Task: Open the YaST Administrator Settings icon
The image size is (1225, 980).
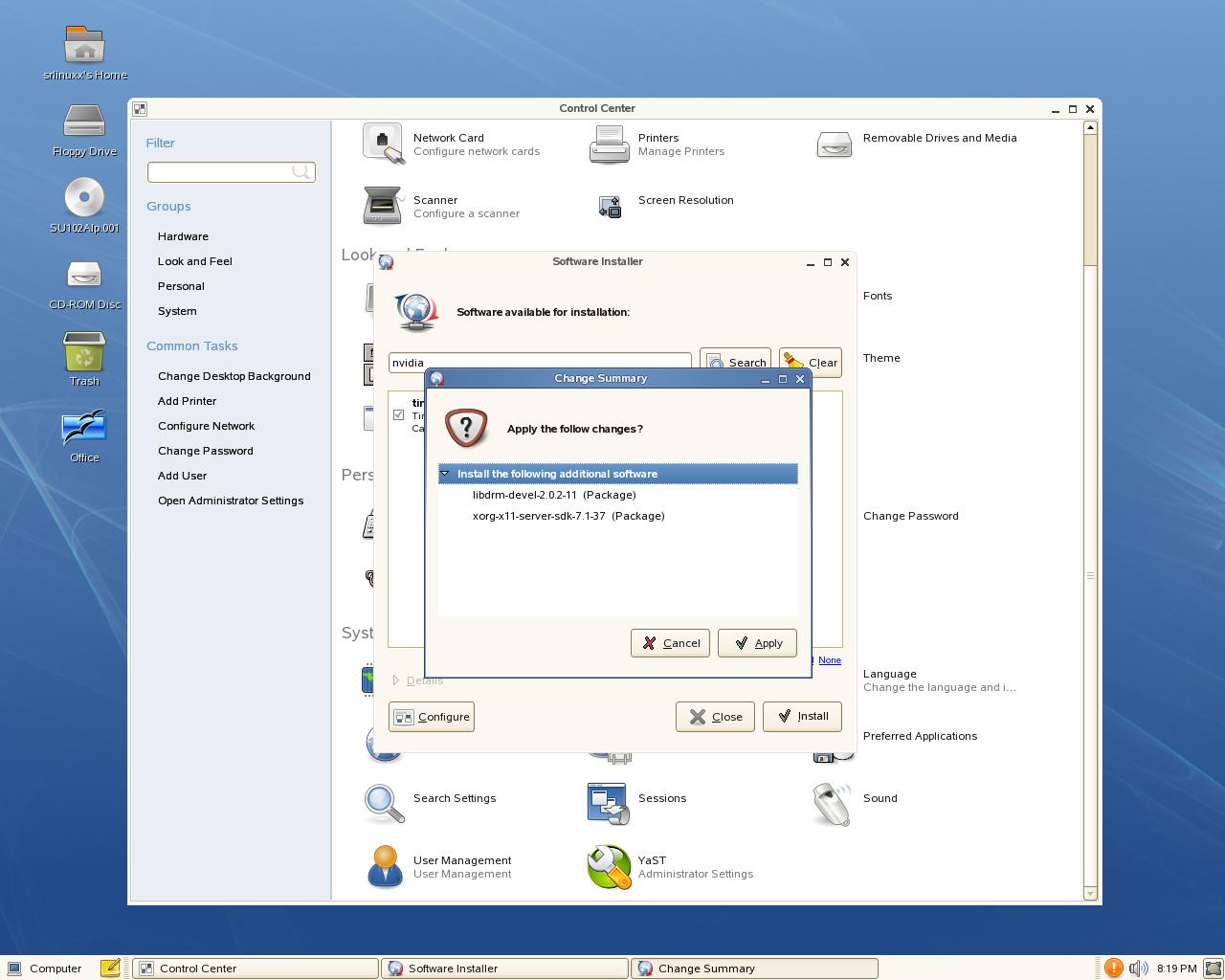Action: pos(609,866)
